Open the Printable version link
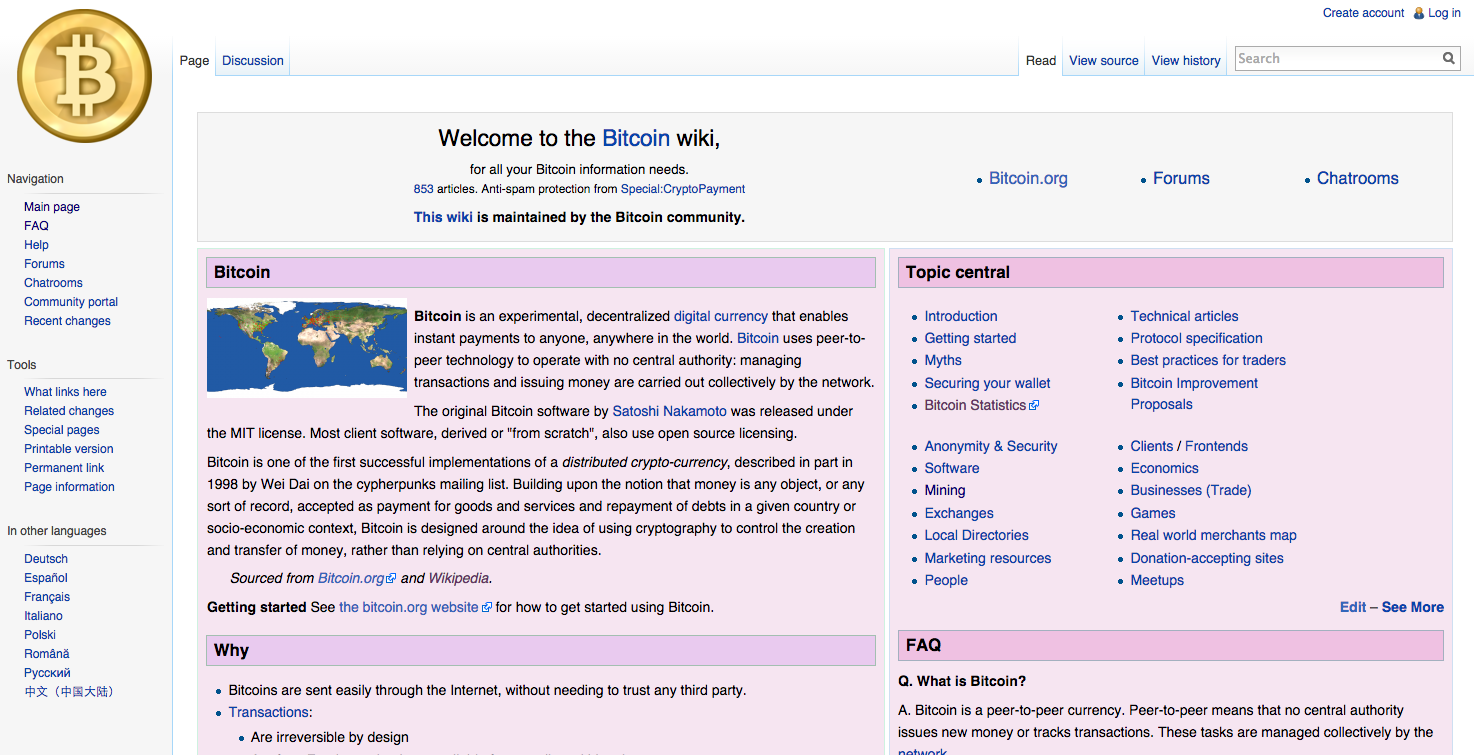Viewport: 1474px width, 755px height. (69, 449)
